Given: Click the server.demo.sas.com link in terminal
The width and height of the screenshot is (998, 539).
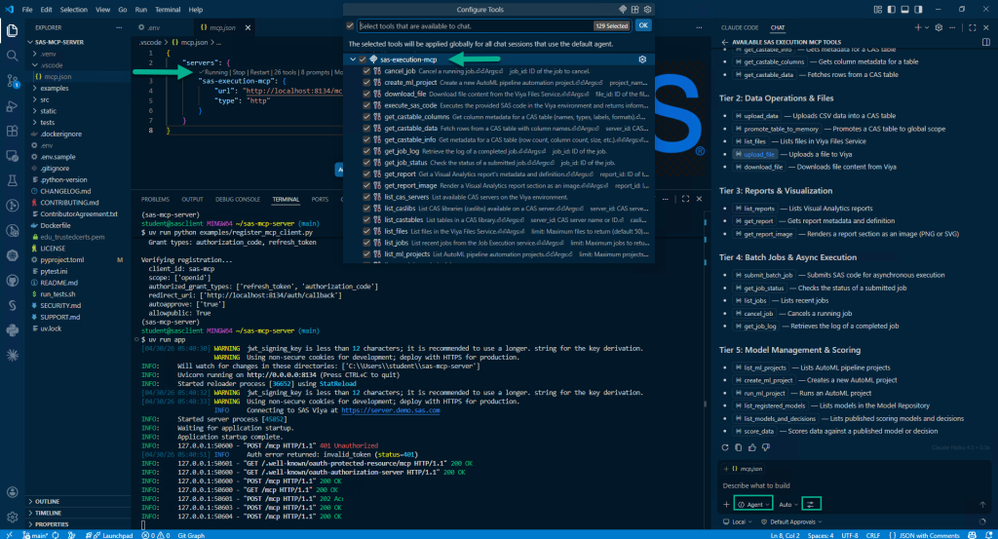Looking at the screenshot, I should 390,410.
